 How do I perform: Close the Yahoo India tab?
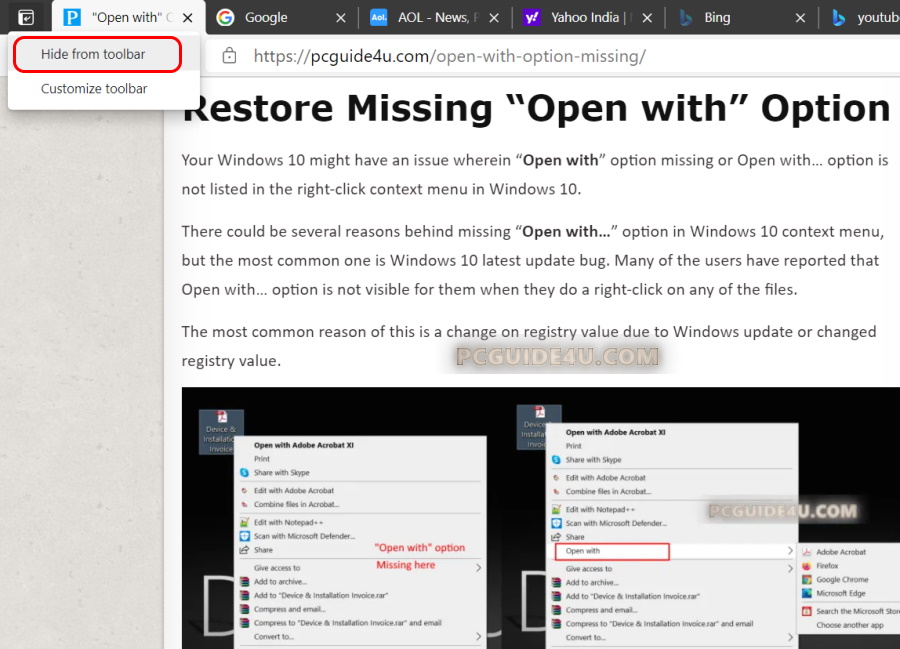[x=647, y=18]
